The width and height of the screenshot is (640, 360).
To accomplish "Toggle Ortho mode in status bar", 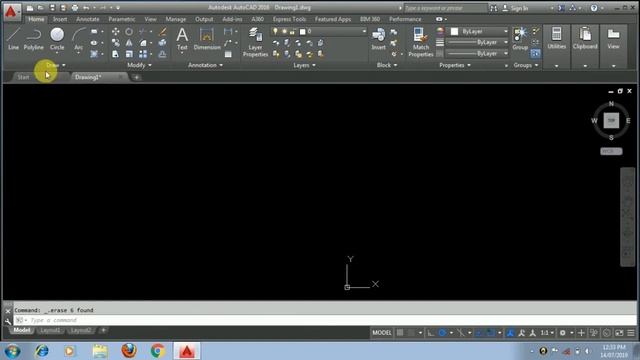I will pyautogui.click(x=431, y=333).
